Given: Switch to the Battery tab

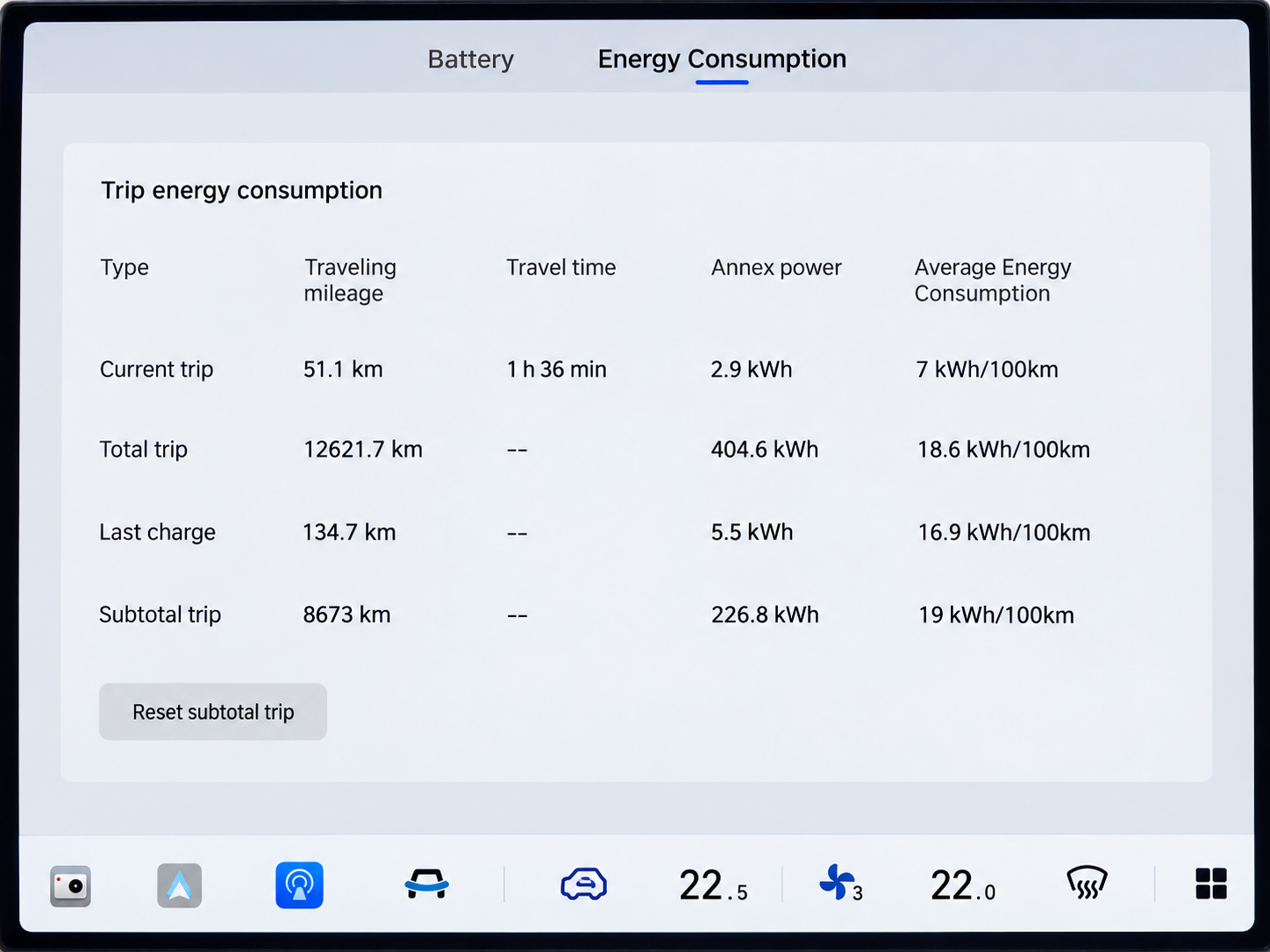Looking at the screenshot, I should [x=471, y=59].
